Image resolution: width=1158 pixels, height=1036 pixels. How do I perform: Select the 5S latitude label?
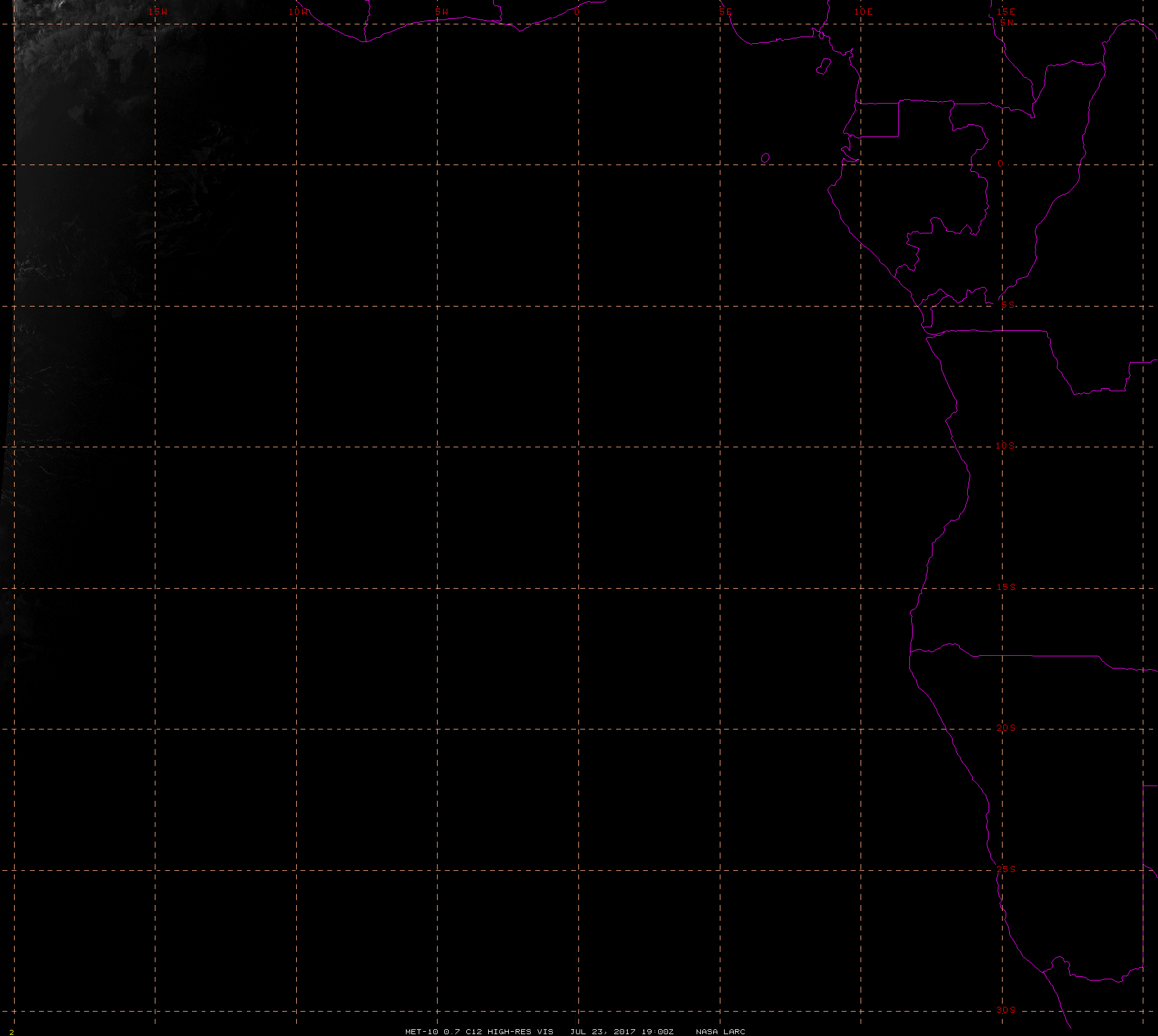(1007, 305)
